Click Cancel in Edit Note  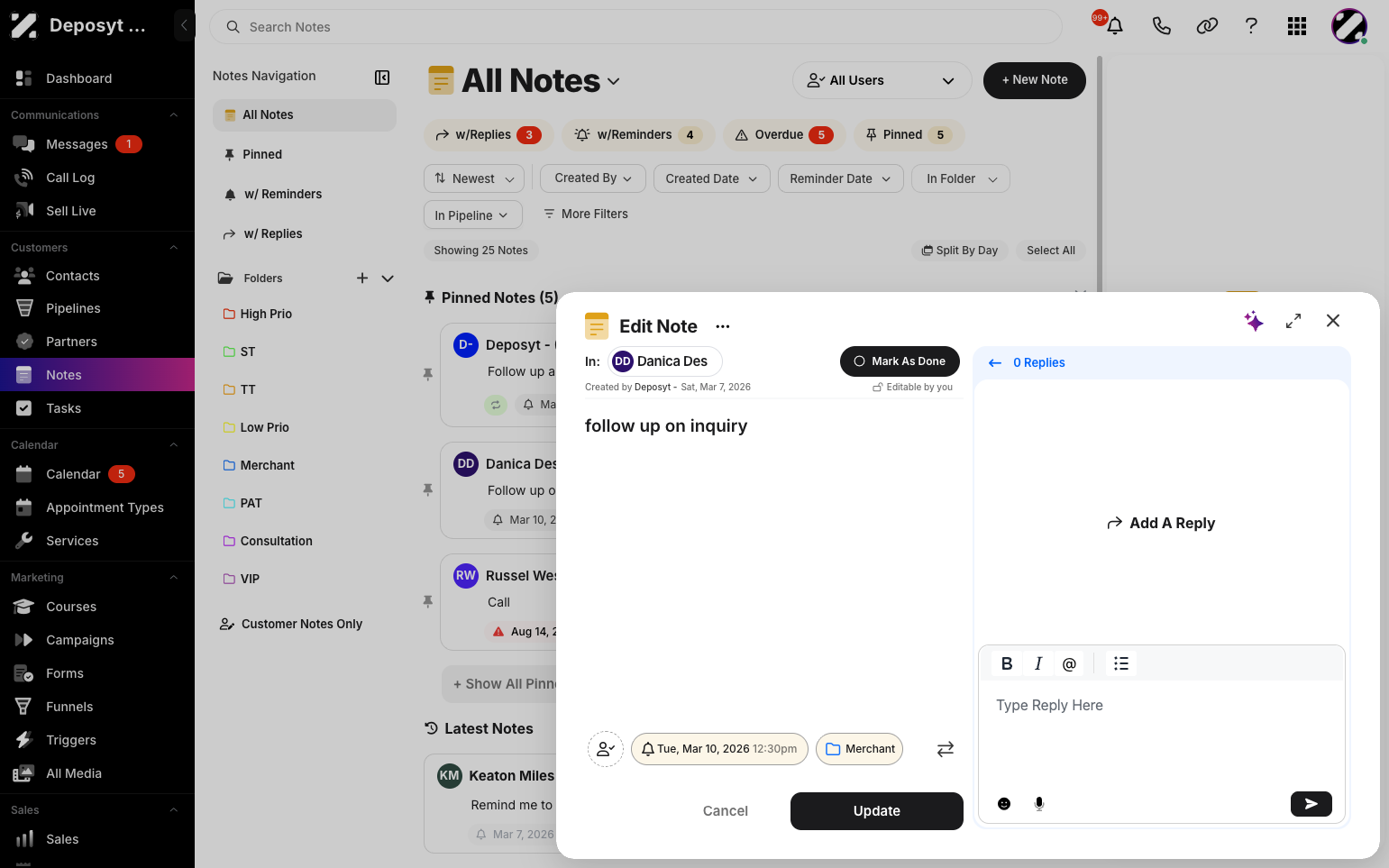726,811
